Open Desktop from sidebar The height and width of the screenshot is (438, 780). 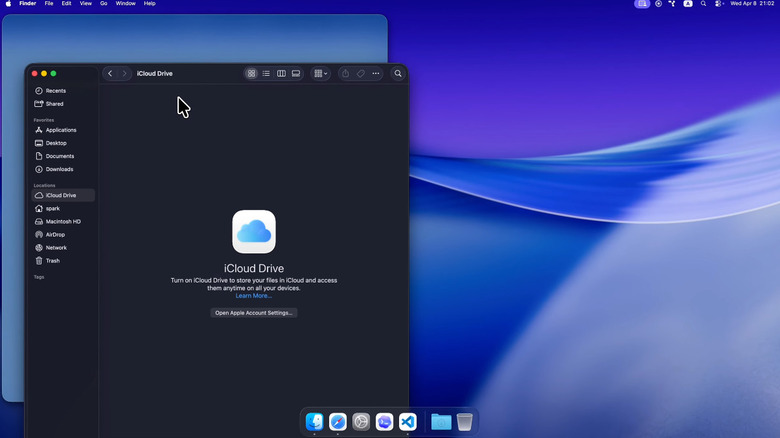click(63, 143)
